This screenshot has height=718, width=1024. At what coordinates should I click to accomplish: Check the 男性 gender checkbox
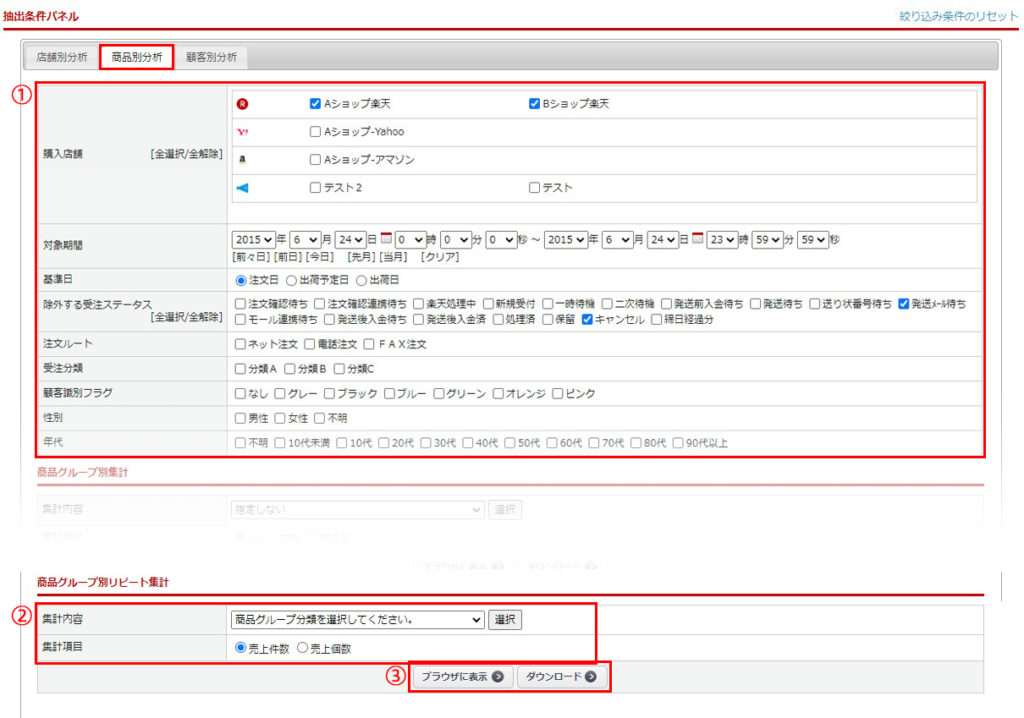pyautogui.click(x=240, y=418)
